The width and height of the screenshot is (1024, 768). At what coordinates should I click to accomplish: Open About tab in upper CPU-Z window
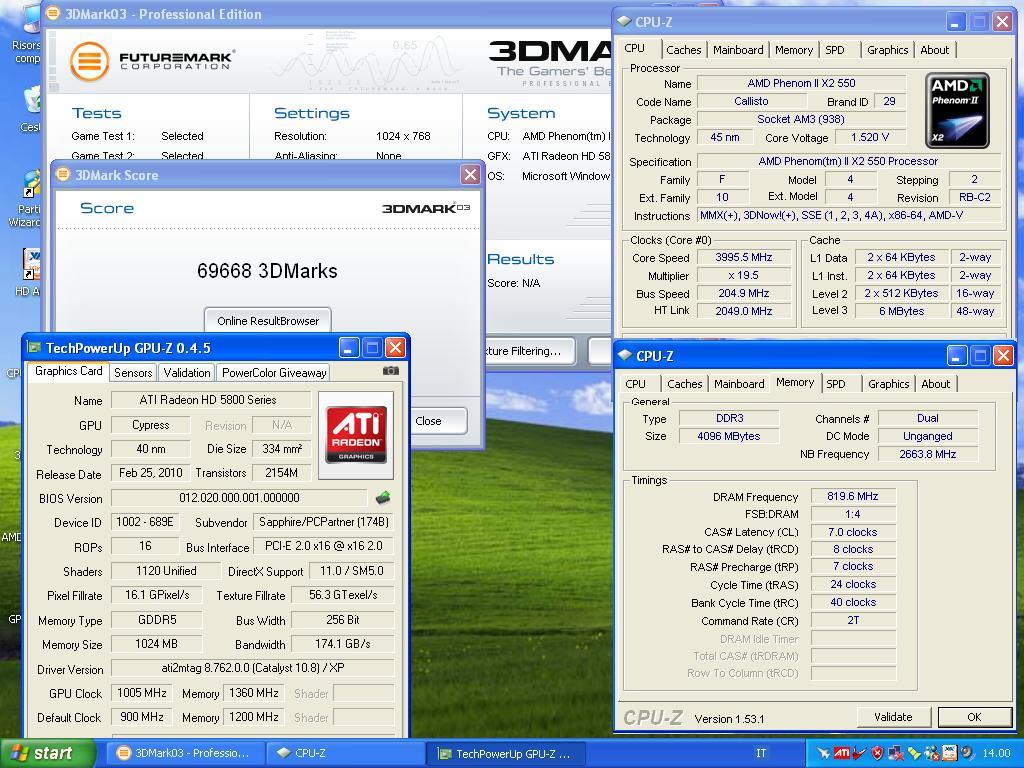click(935, 50)
